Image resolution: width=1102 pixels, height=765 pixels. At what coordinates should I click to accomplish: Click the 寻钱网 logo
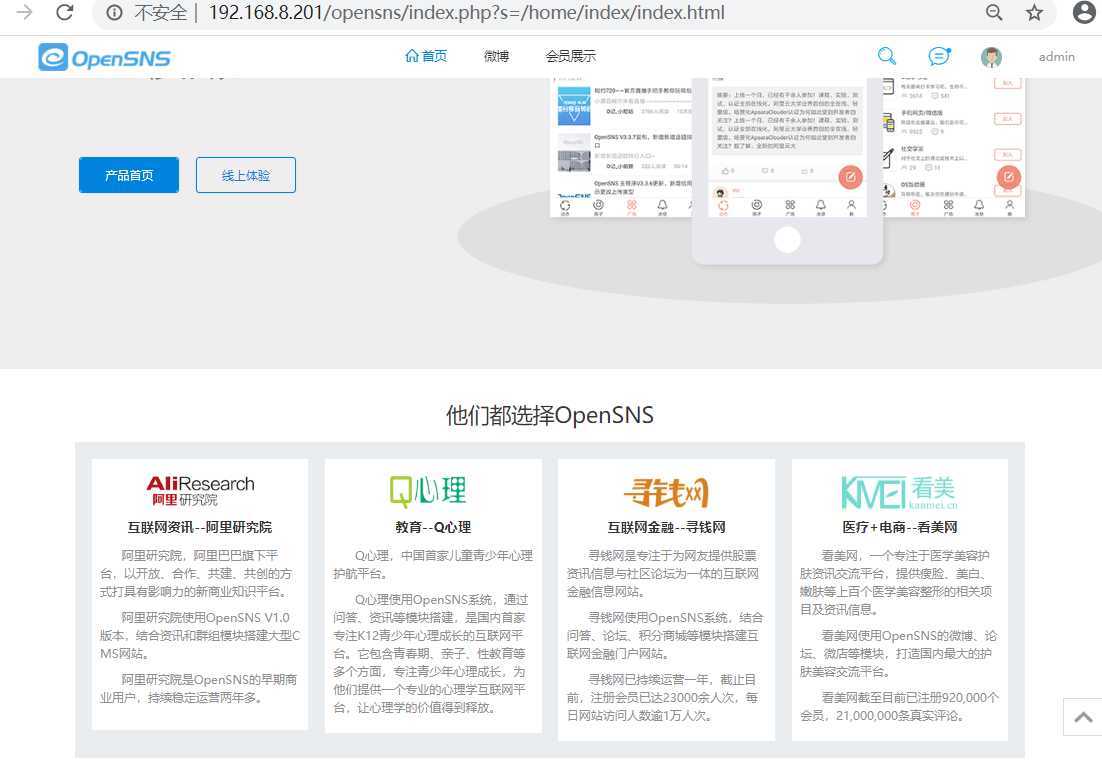[x=666, y=492]
